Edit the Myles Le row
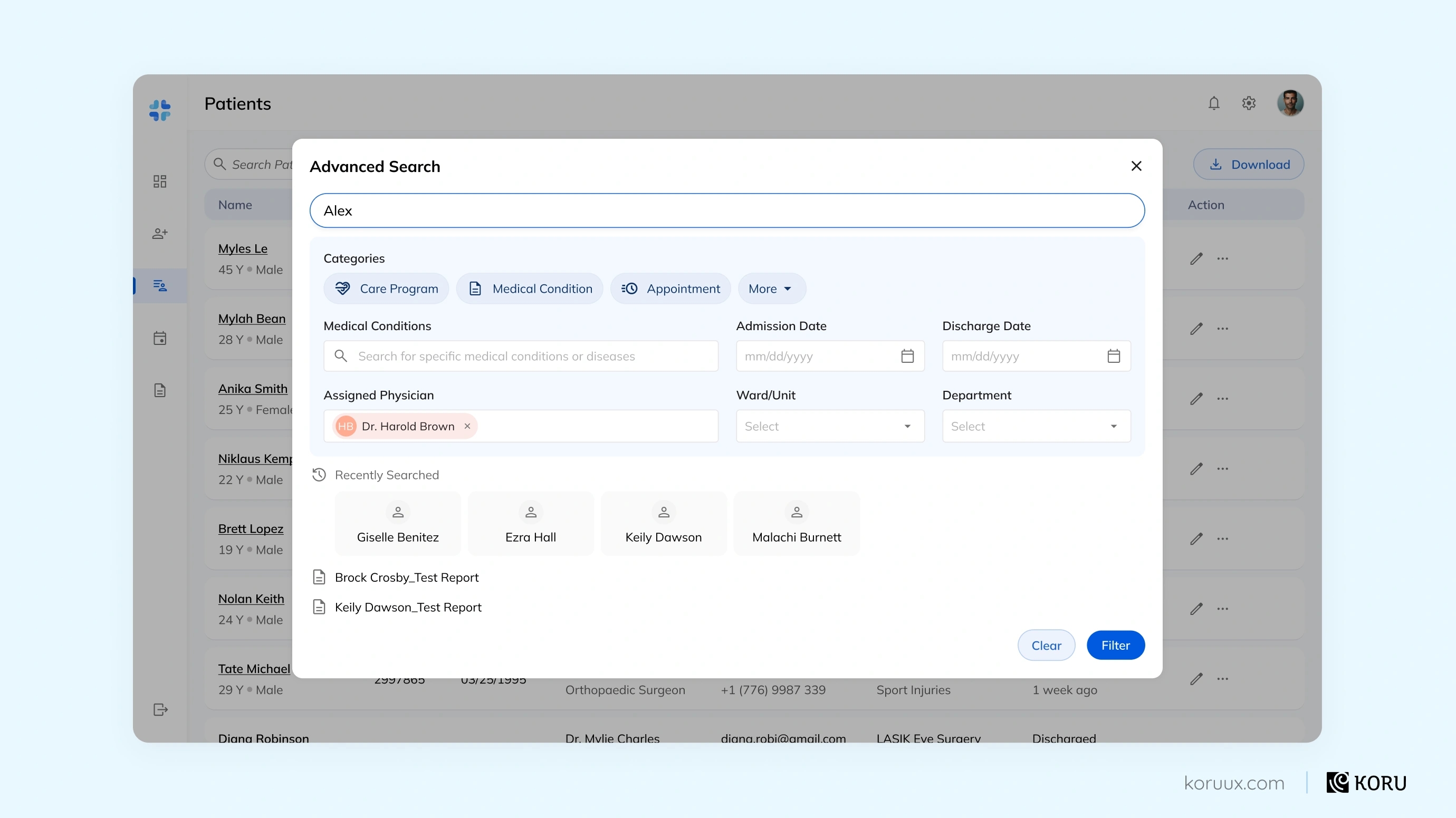Image resolution: width=1456 pixels, height=818 pixels. point(1196,259)
